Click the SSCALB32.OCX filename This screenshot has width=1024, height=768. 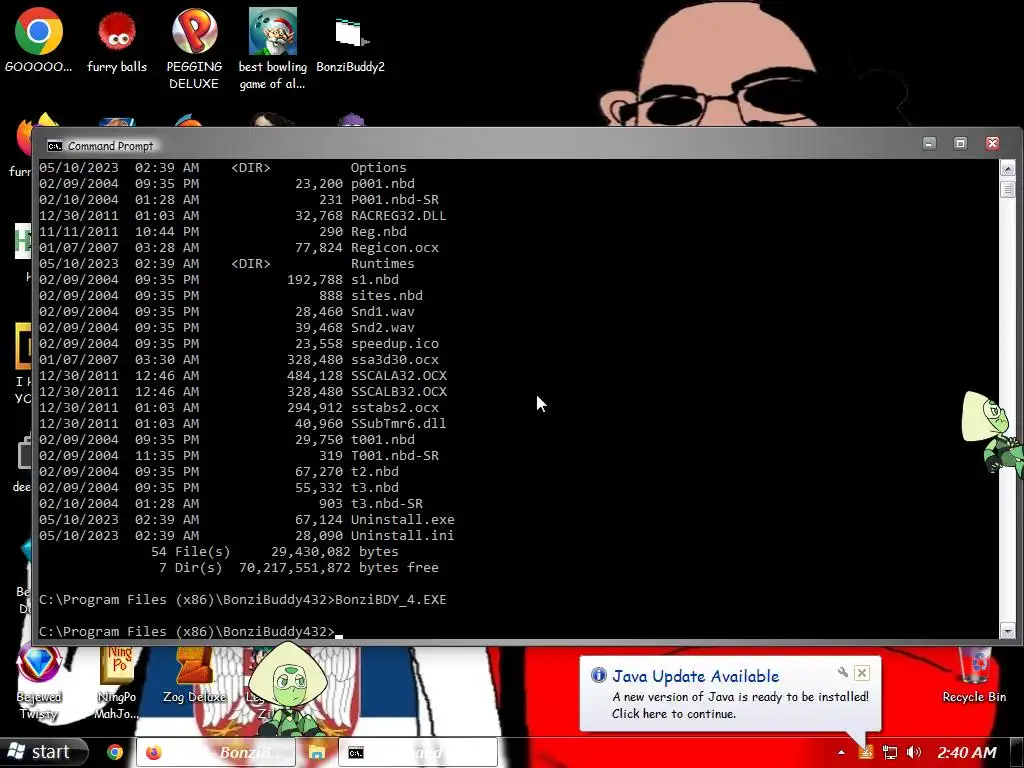398,392
